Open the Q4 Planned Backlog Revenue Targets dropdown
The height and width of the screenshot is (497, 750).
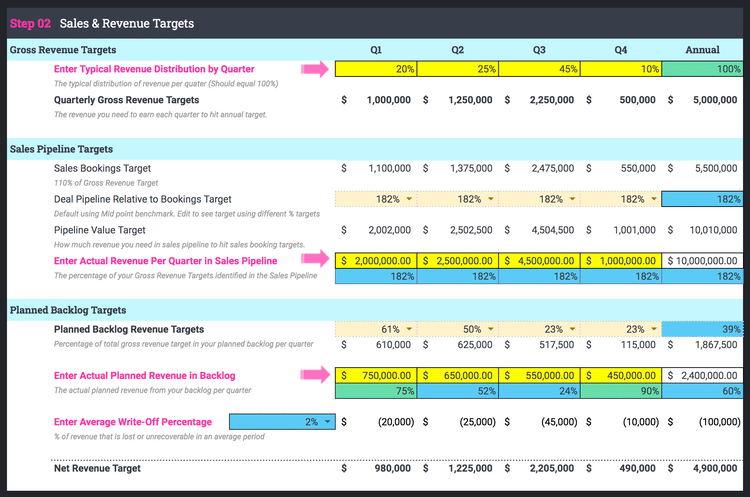pyautogui.click(x=654, y=329)
